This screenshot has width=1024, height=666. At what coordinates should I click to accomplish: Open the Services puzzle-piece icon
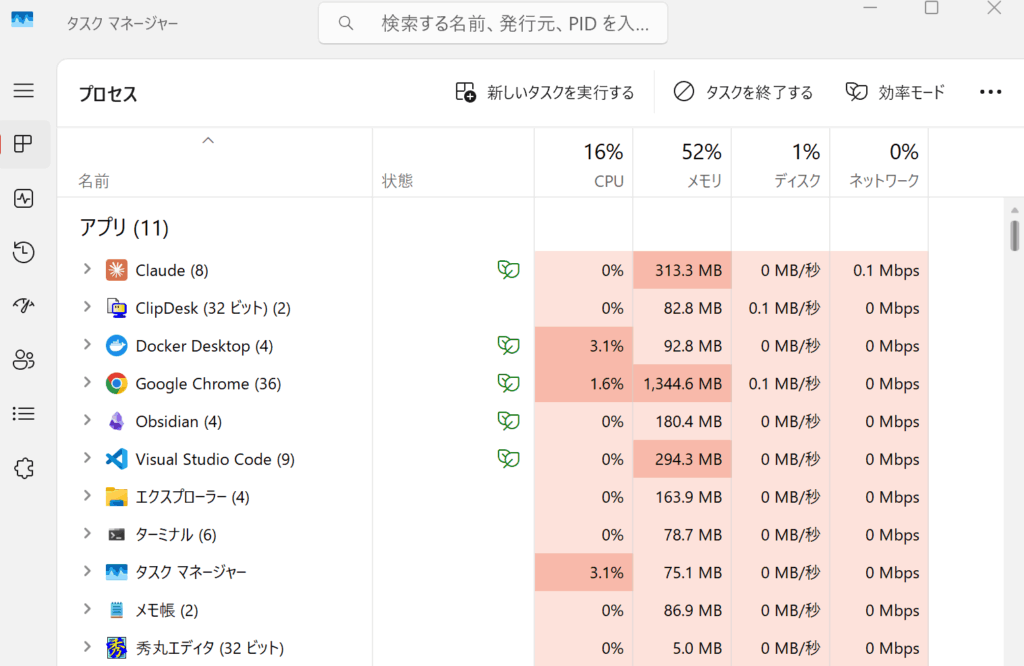(24, 467)
